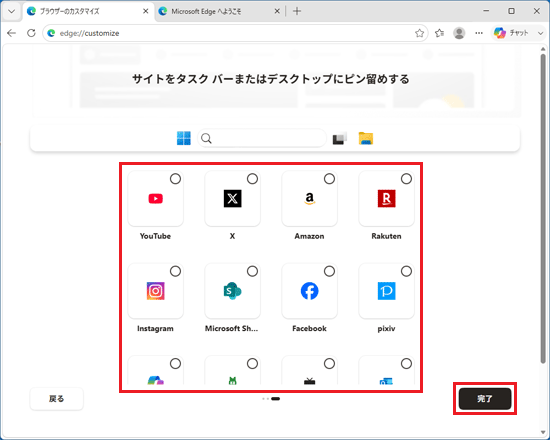Close the ブラウザーのカスタマイズ tab
Screen dimensions: 550x440
146,11
